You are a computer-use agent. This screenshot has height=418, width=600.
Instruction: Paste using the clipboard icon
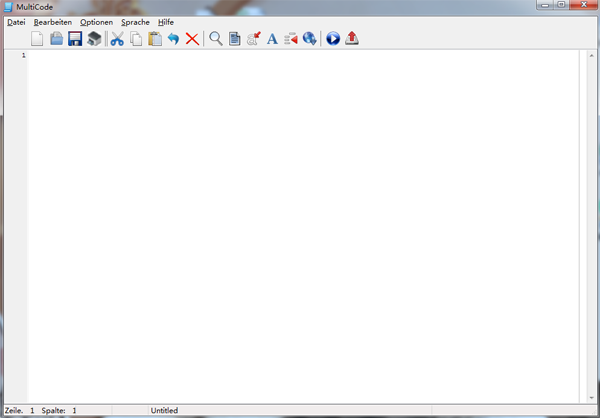click(155, 39)
